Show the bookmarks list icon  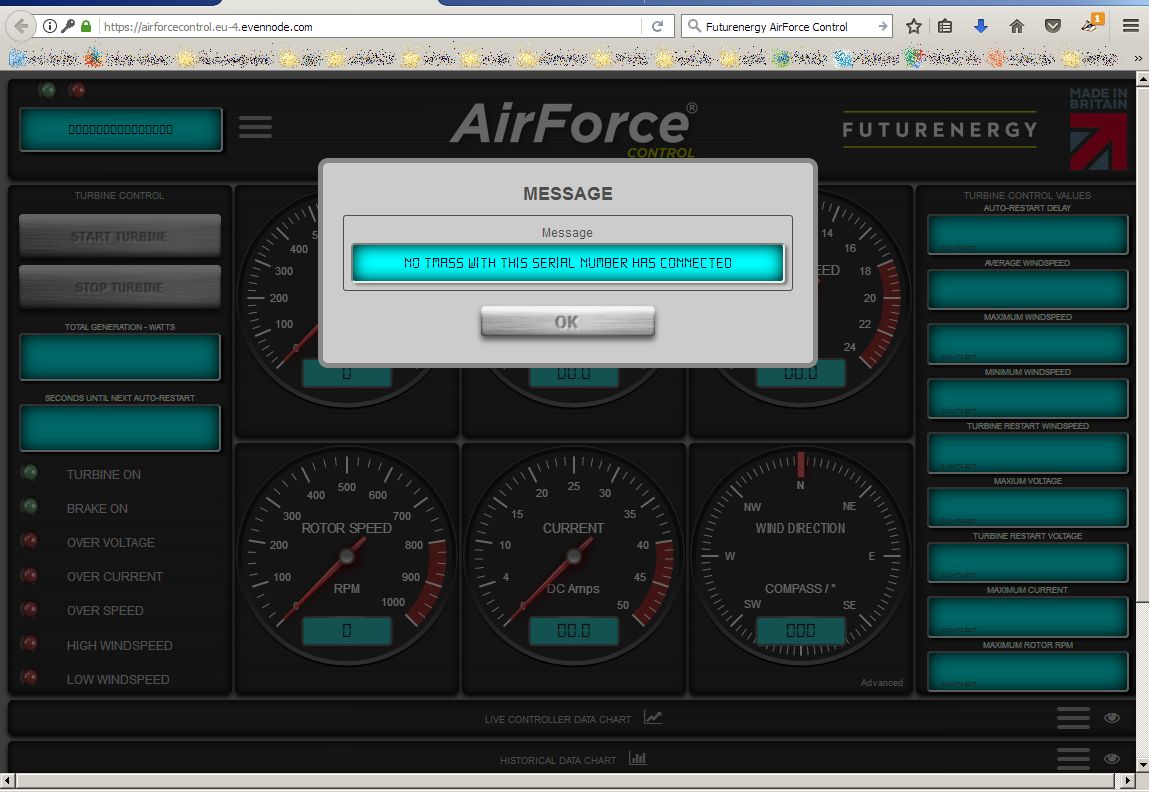click(945, 26)
